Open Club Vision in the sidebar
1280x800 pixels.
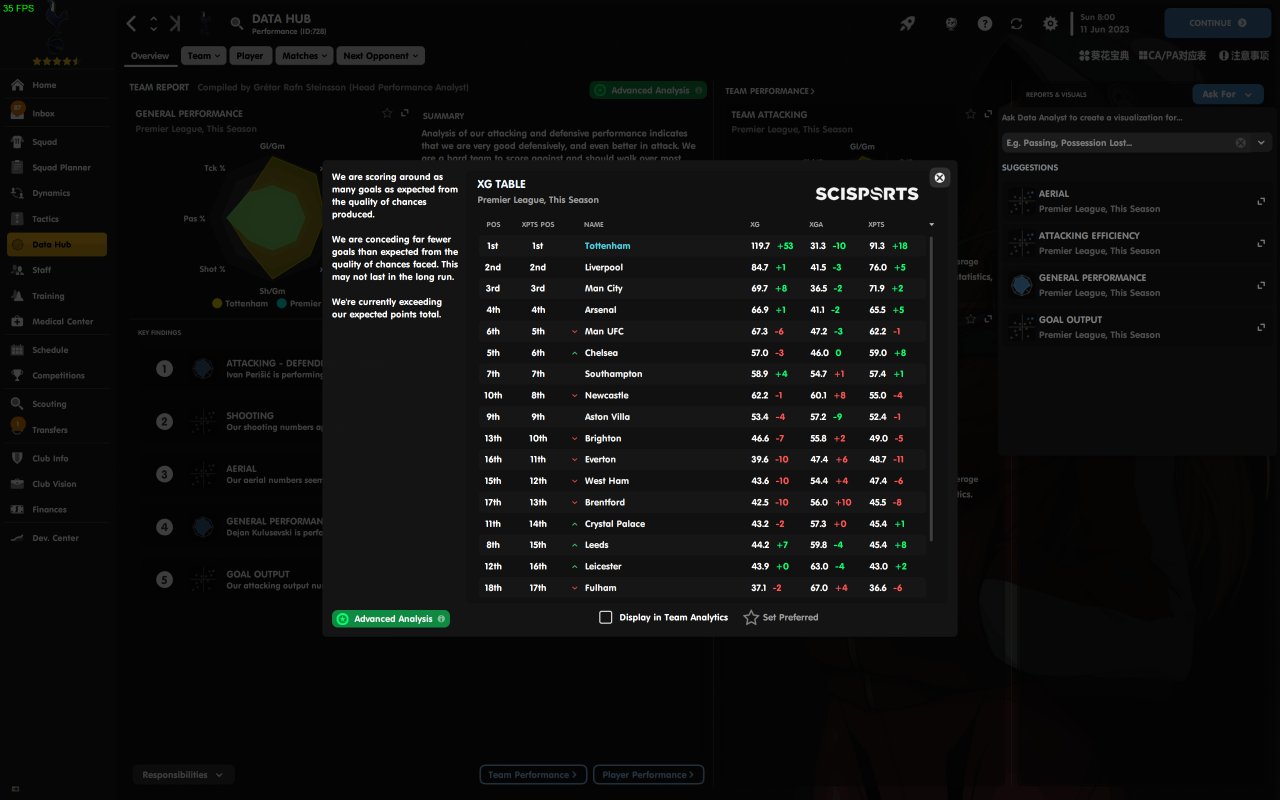[55, 484]
